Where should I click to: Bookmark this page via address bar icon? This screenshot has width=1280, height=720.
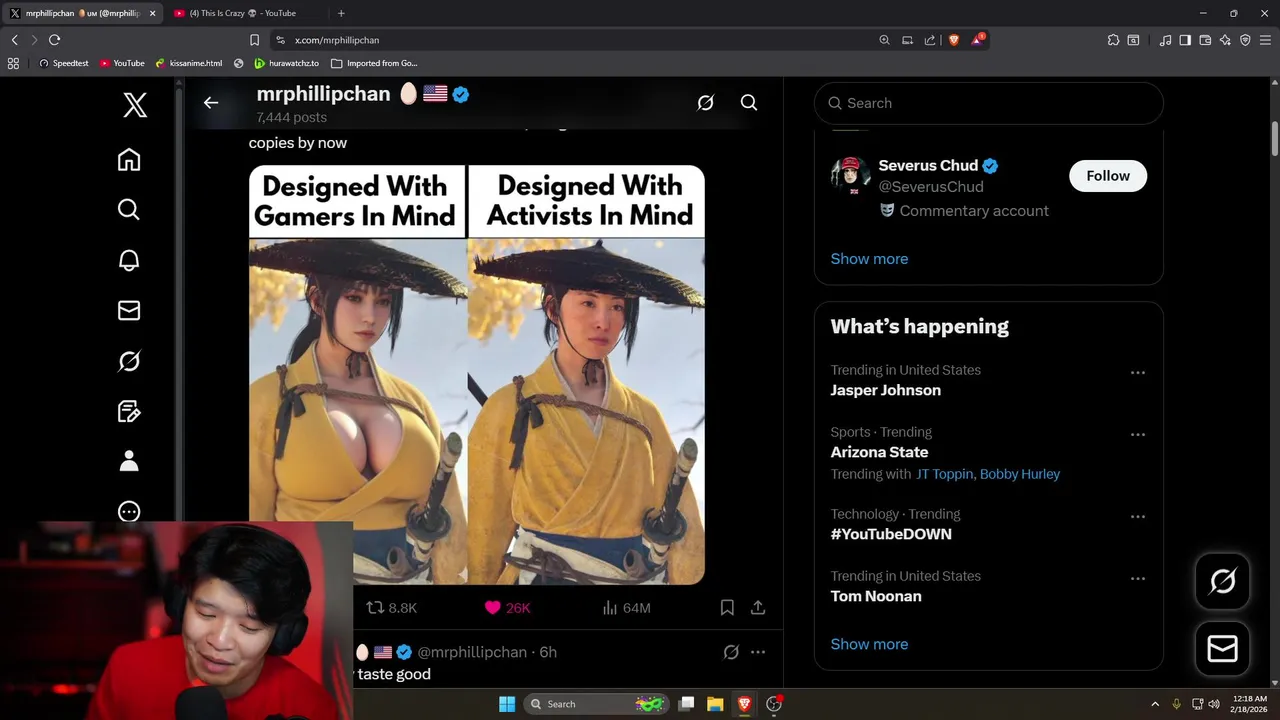coord(254,40)
